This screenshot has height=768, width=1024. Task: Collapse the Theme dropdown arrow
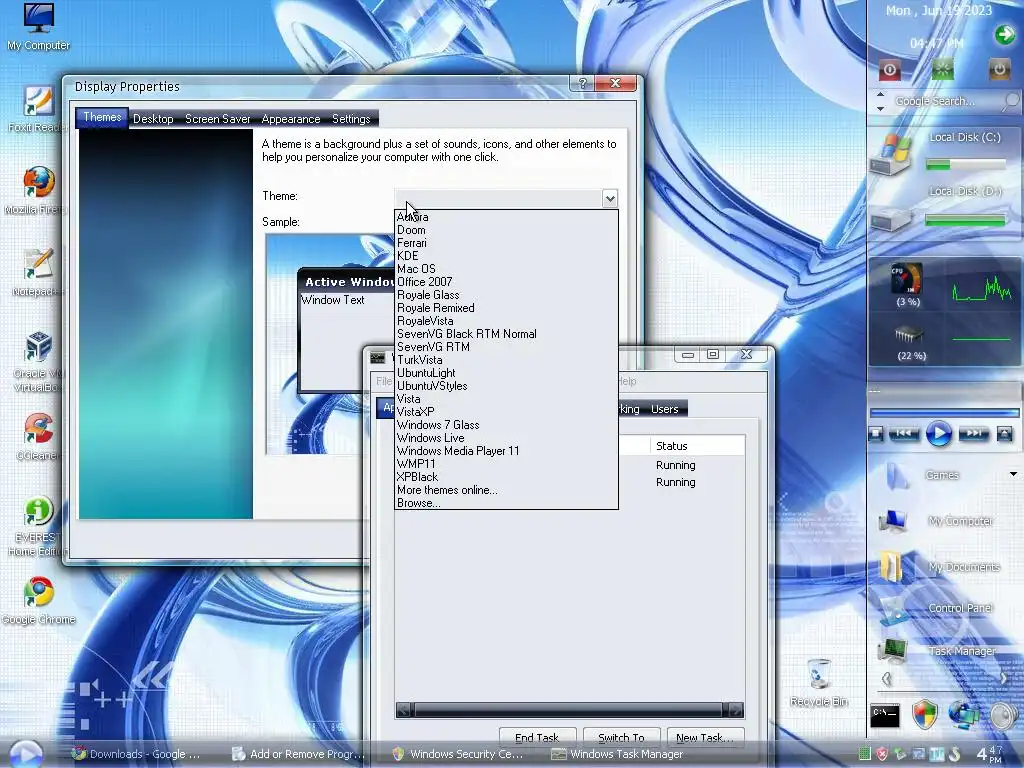[x=609, y=199]
